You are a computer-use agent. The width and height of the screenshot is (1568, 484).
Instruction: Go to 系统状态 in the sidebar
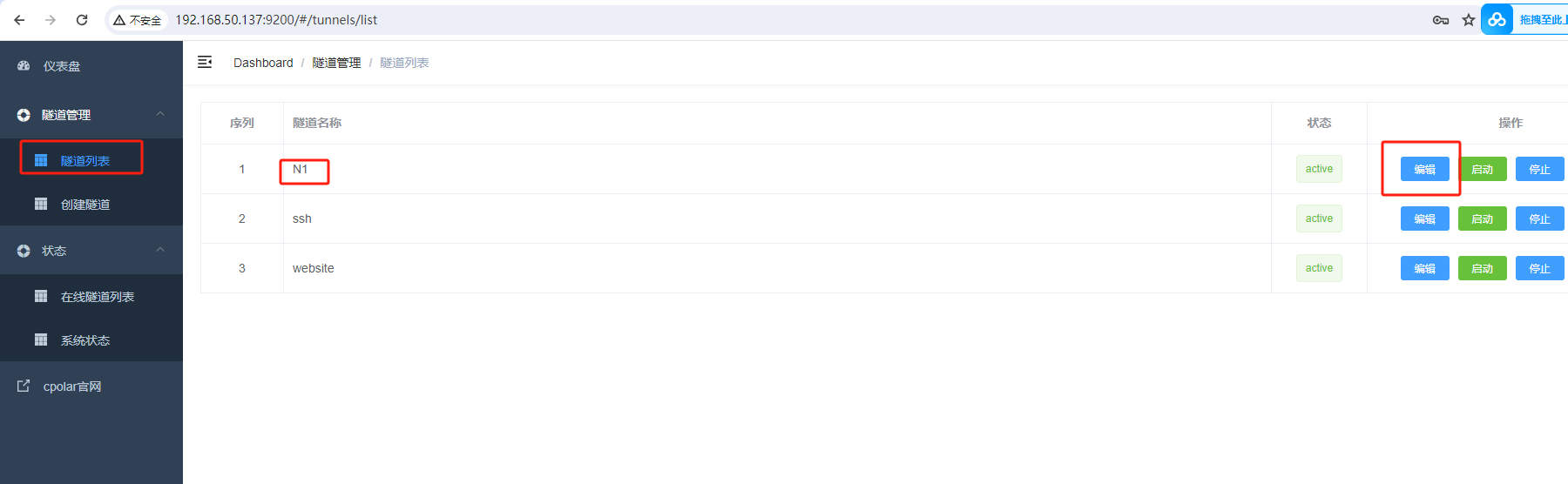85,340
